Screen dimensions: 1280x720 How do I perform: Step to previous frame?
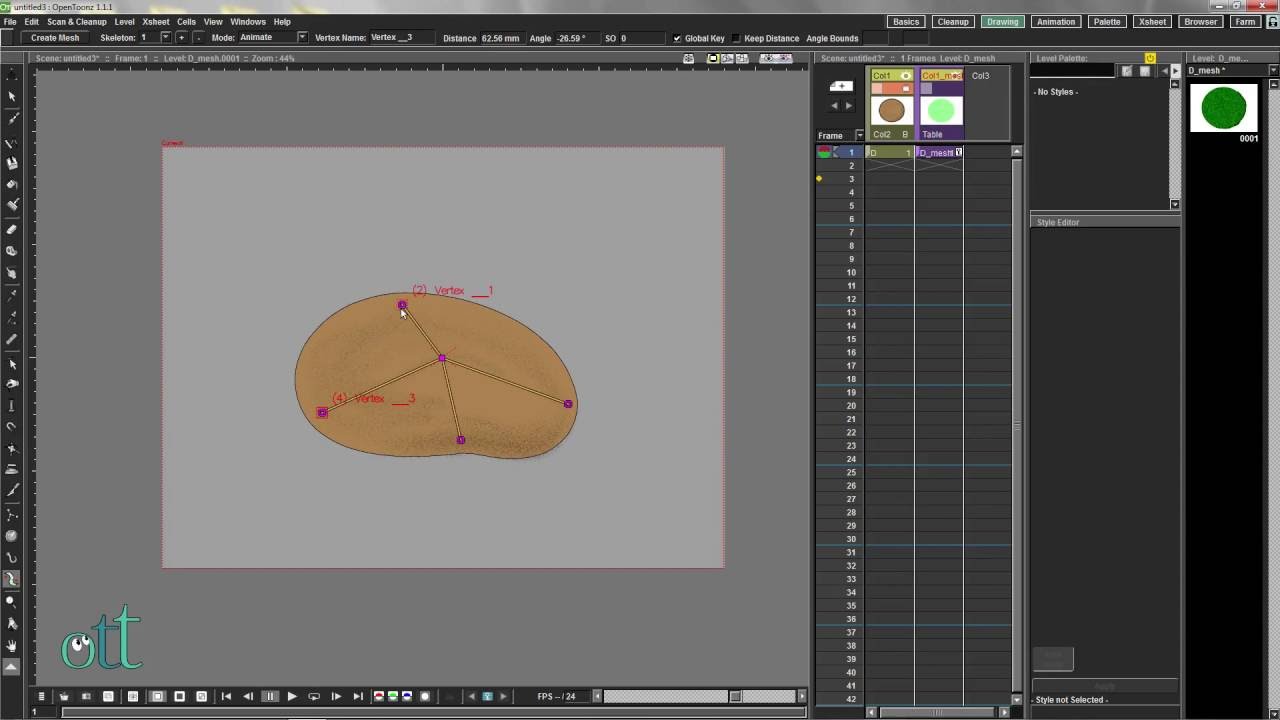click(x=248, y=696)
